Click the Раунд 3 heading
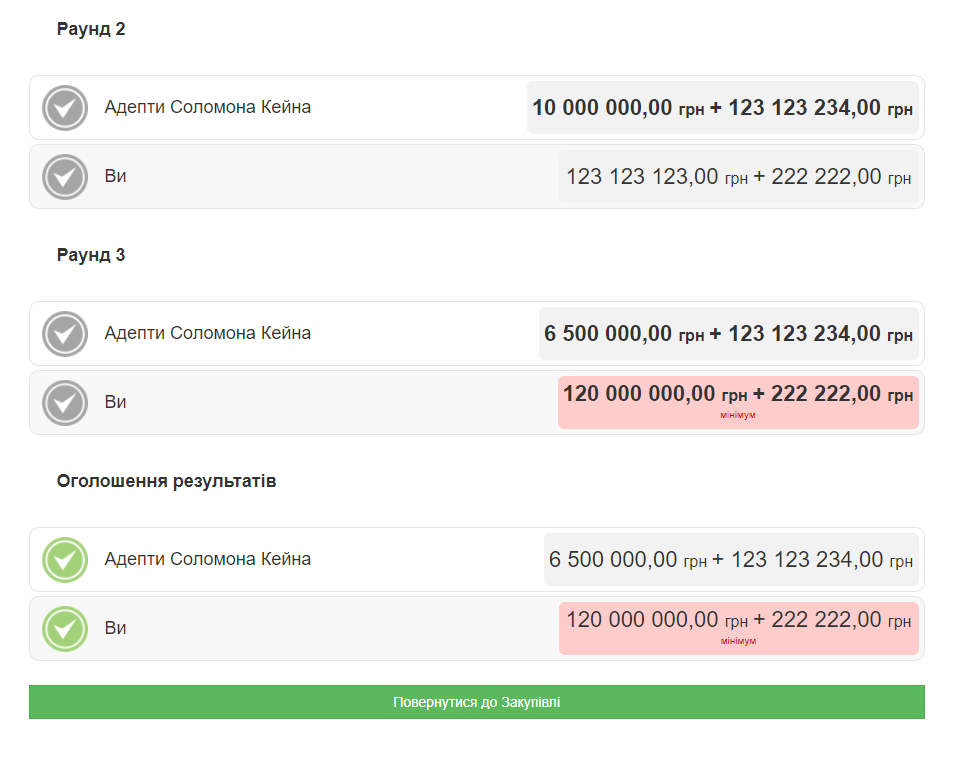The width and height of the screenshot is (963, 766). point(91,255)
